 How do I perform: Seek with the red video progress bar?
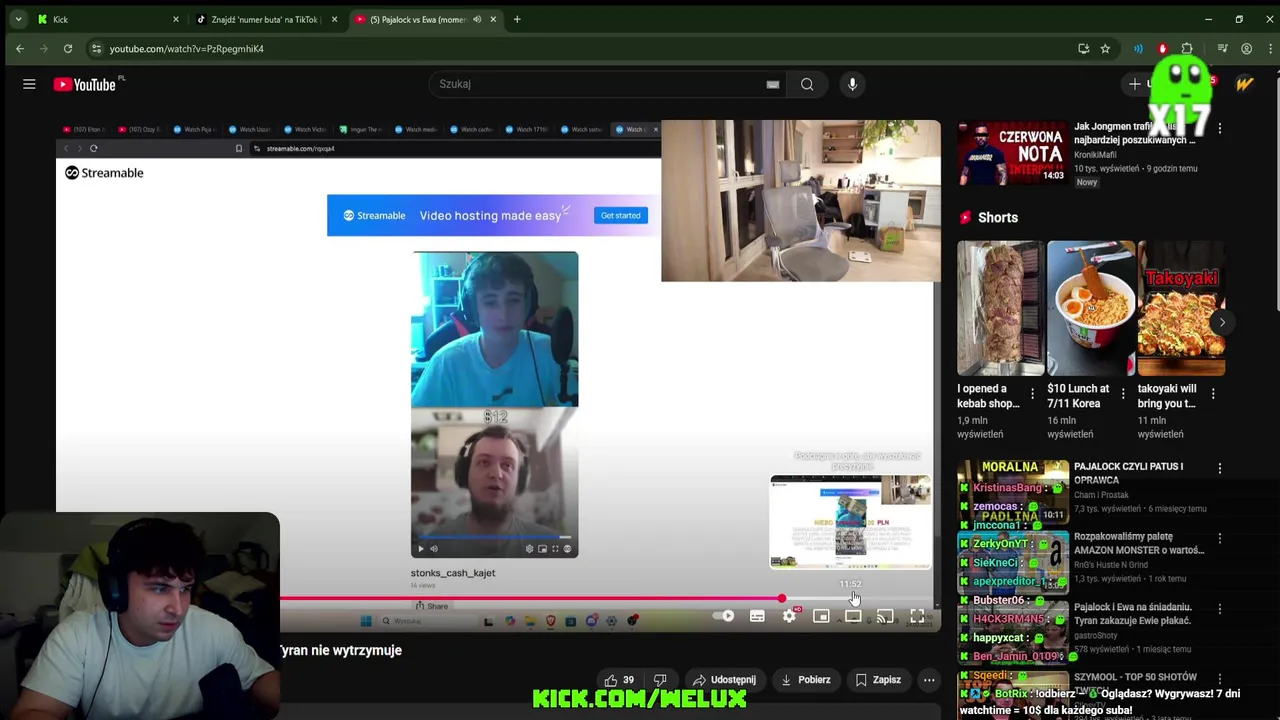530,599
